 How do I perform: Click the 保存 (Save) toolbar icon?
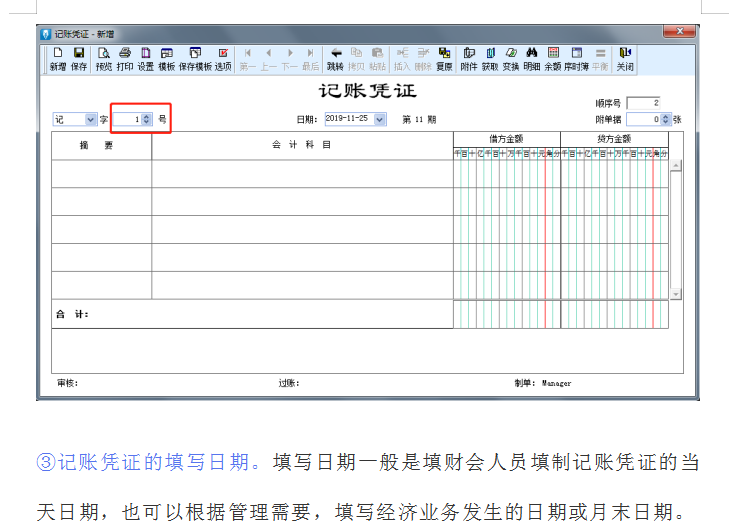pos(79,59)
